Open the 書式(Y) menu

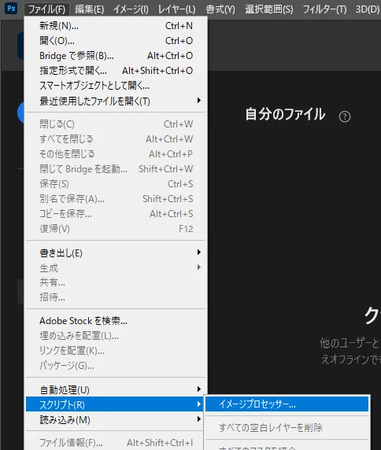click(220, 9)
